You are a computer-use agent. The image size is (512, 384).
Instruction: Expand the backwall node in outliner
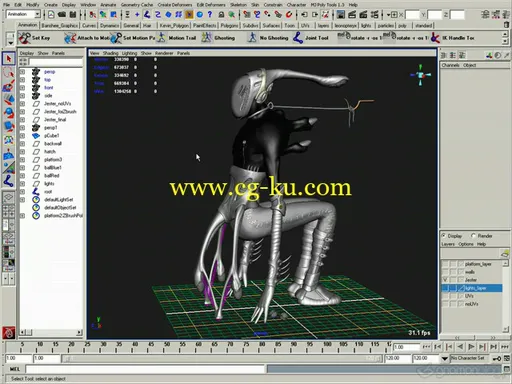click(22, 144)
